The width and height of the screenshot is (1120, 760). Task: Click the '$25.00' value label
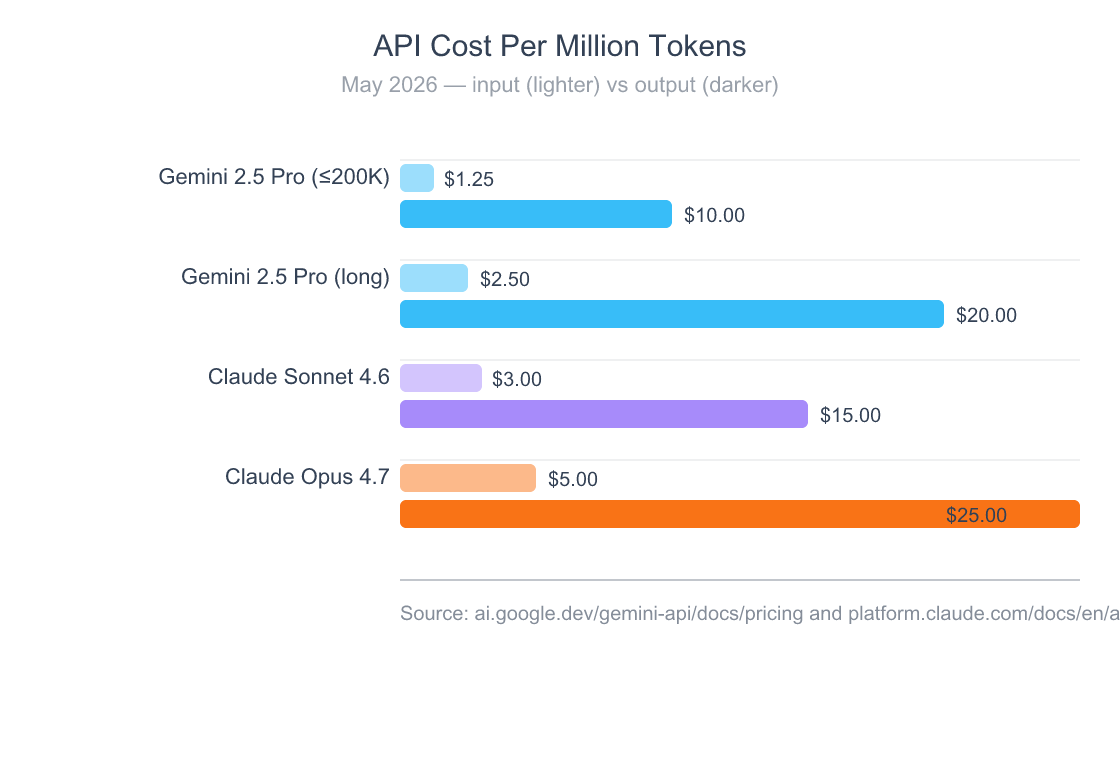pyautogui.click(x=976, y=515)
